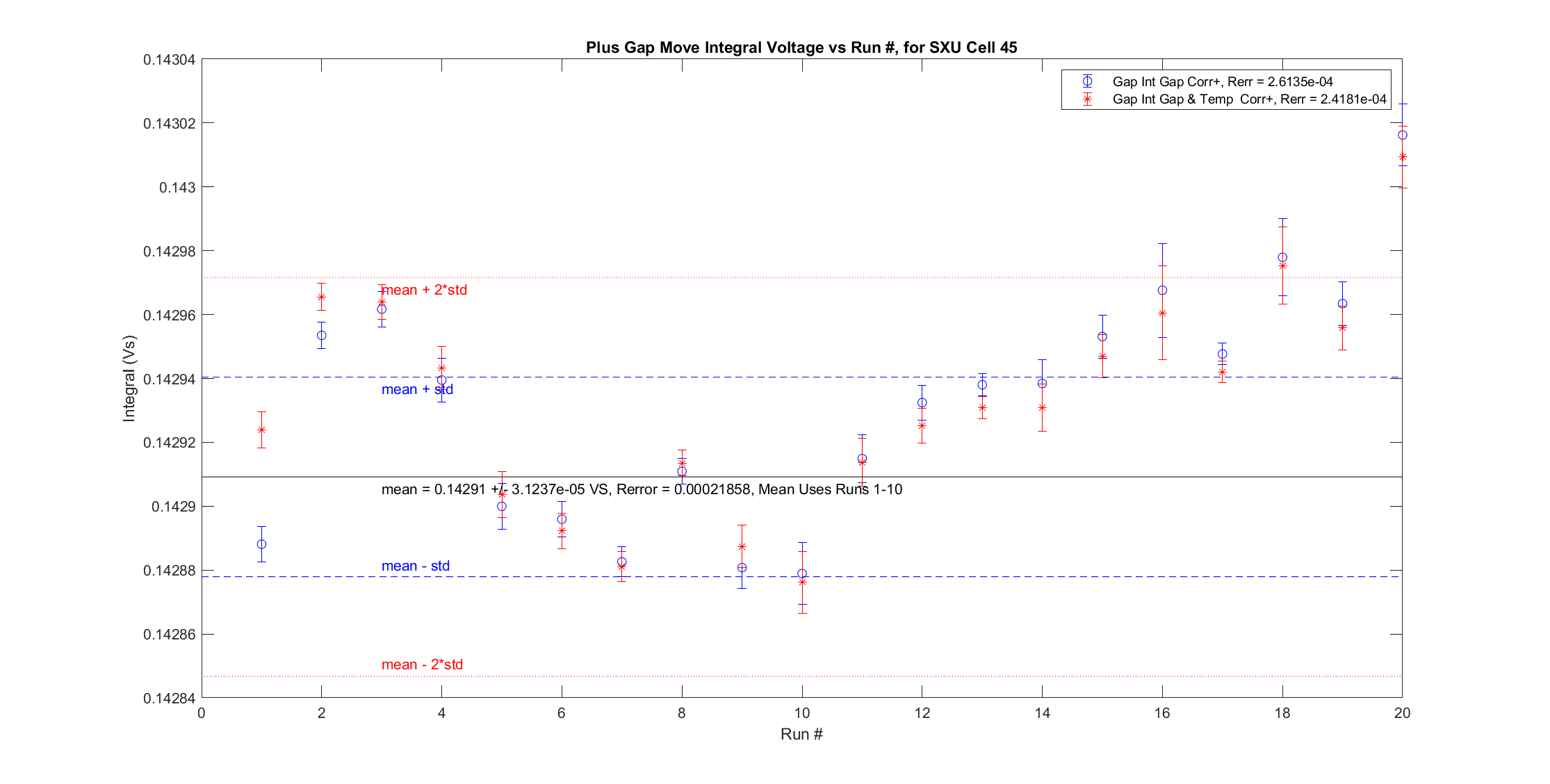Screen dimensions: 1550x784
Task: Click the red star at run 1
Action: [261, 430]
